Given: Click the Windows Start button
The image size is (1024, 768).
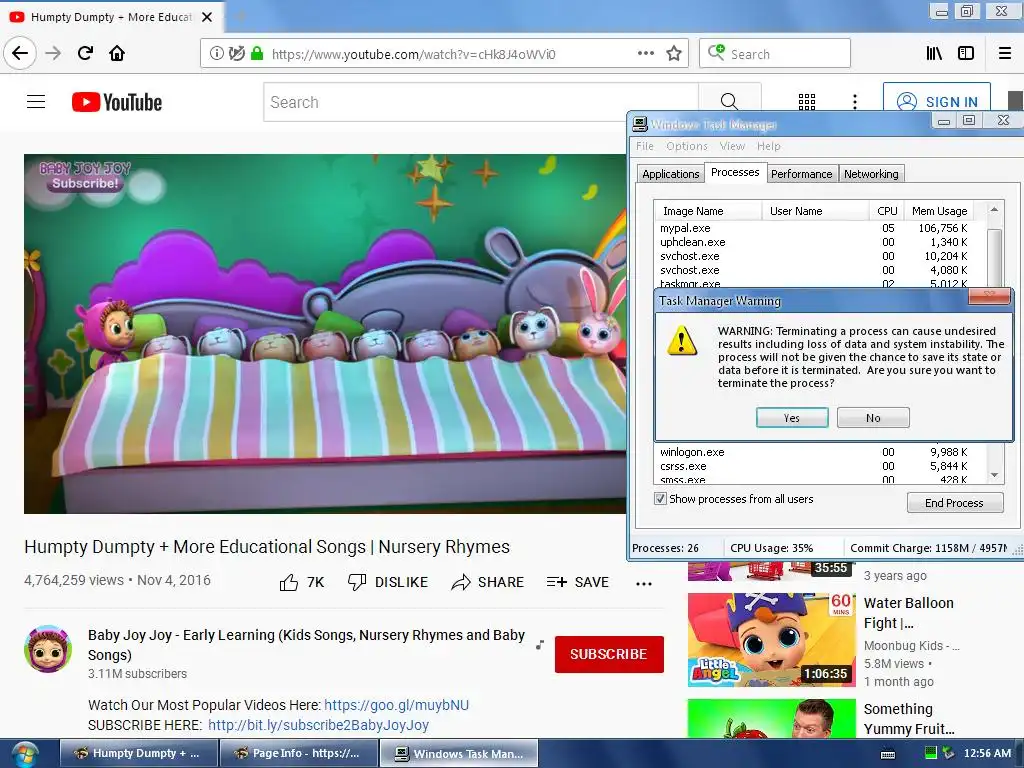Looking at the screenshot, I should (25, 754).
